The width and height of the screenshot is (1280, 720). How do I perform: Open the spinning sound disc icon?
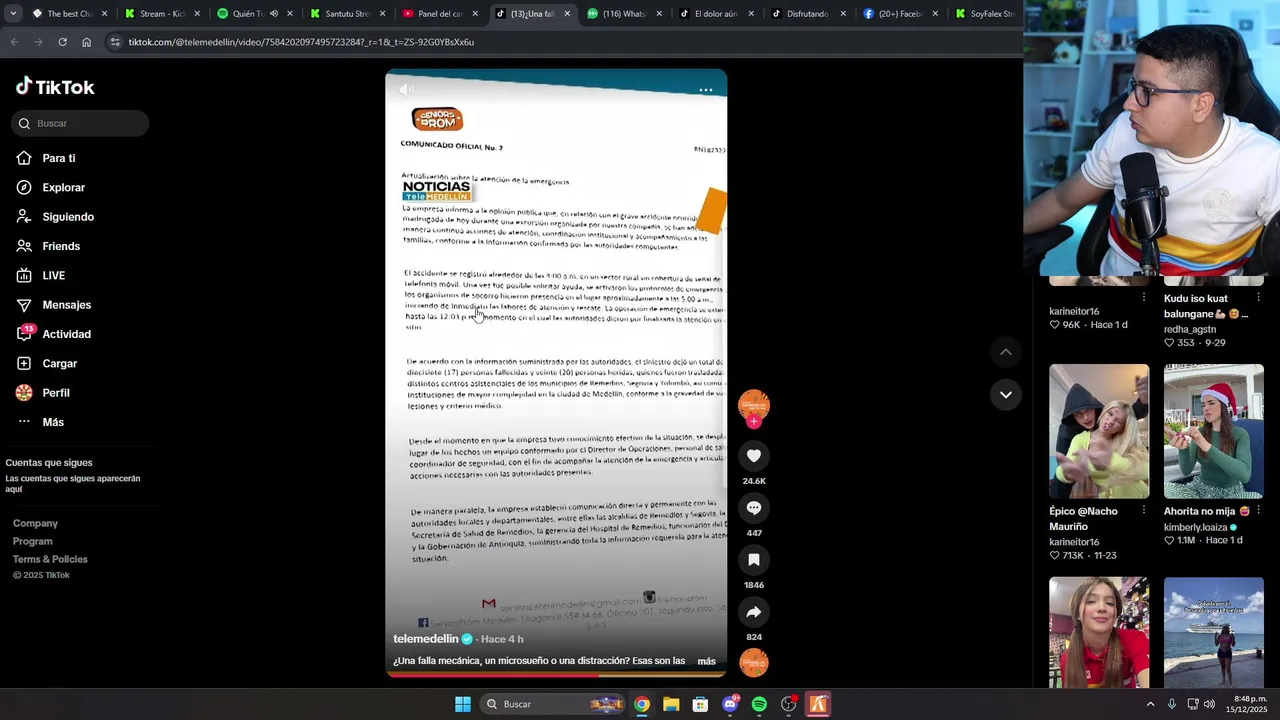tap(754, 662)
